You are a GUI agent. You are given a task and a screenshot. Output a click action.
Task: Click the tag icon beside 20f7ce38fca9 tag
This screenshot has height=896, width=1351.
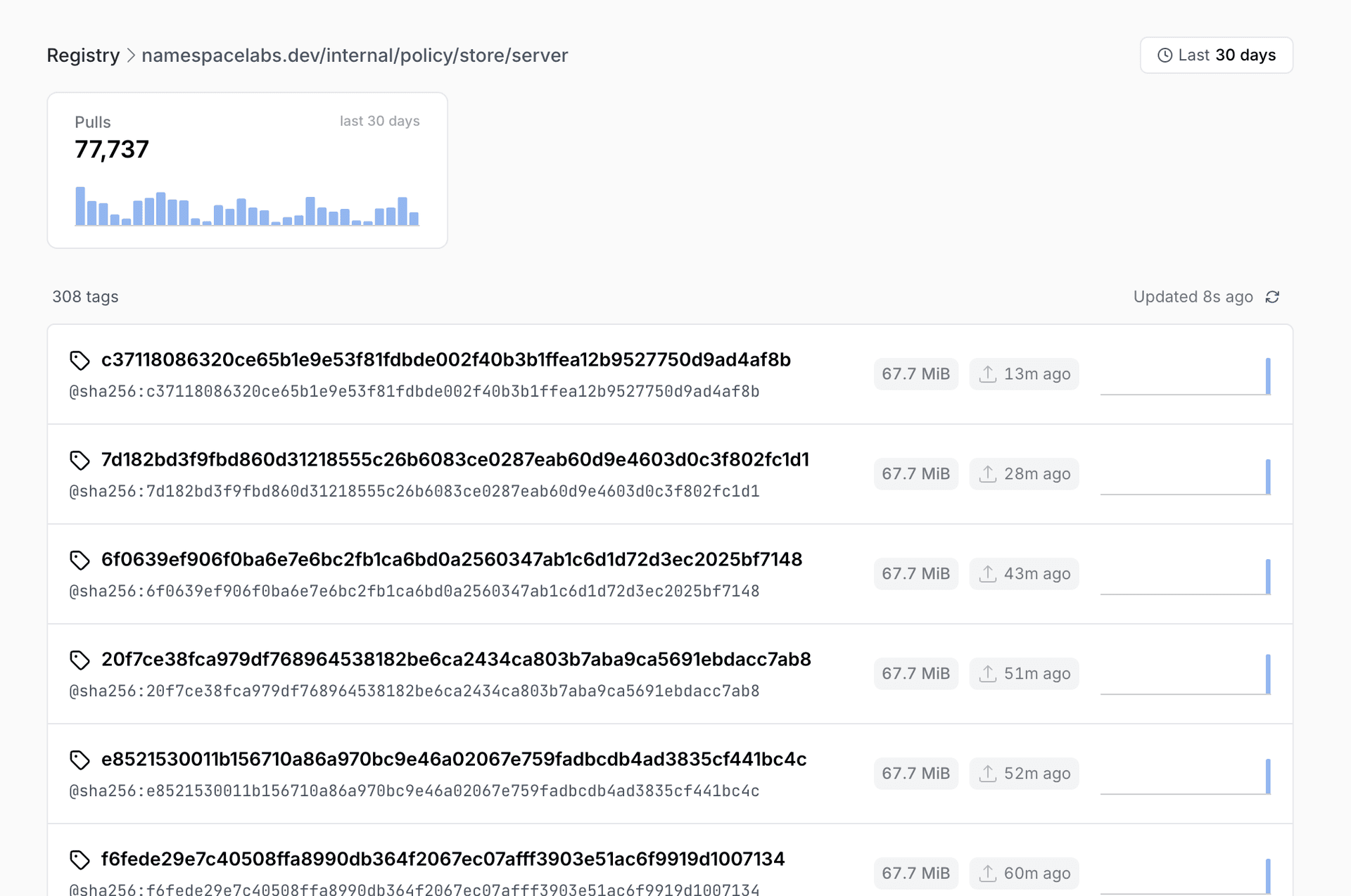(80, 660)
